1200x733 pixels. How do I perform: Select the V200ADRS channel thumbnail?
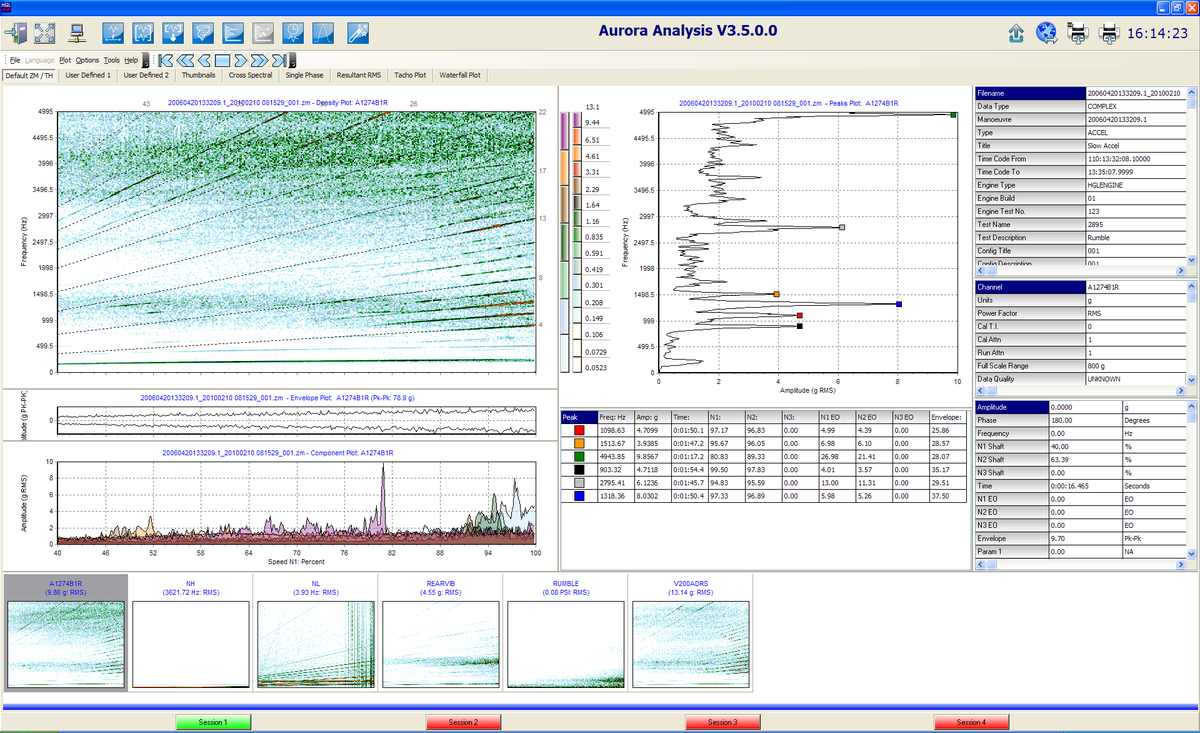pos(690,631)
